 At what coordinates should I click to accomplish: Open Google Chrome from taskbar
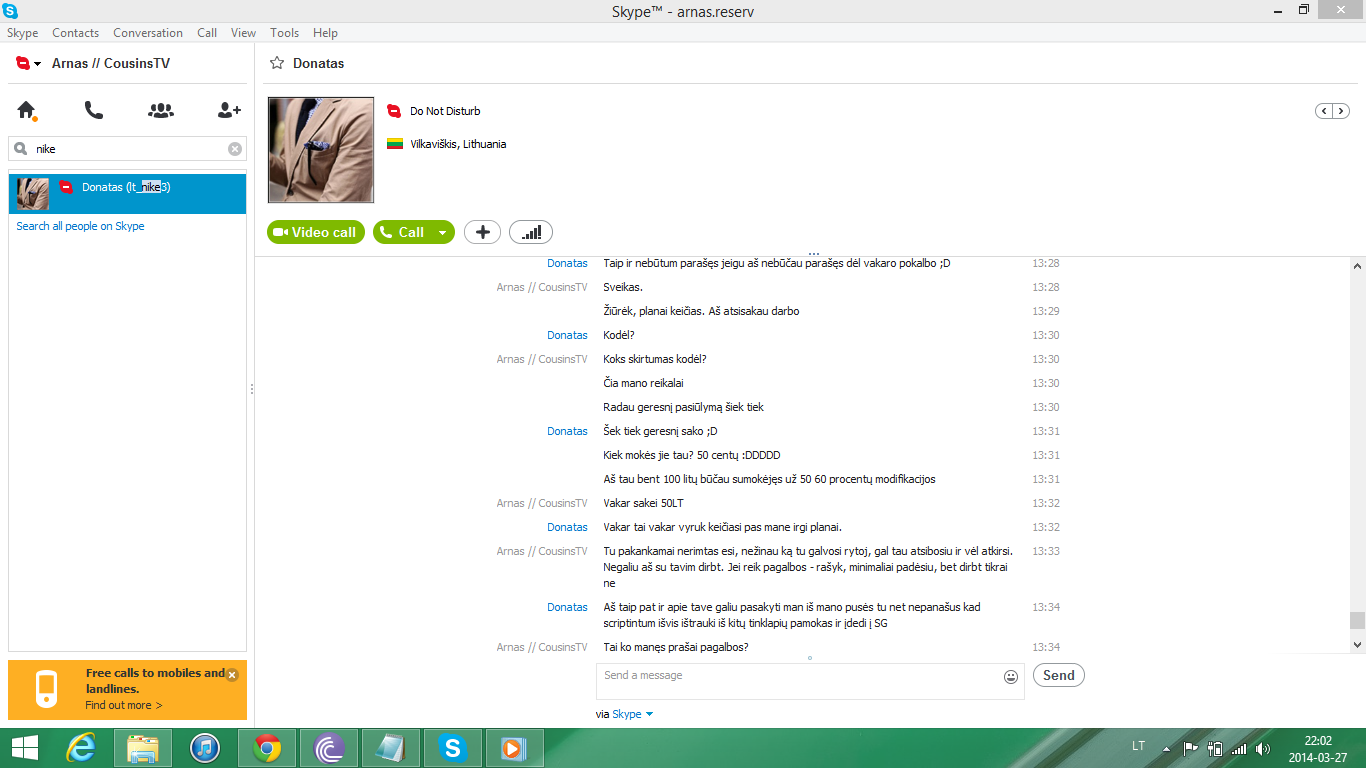(x=267, y=748)
